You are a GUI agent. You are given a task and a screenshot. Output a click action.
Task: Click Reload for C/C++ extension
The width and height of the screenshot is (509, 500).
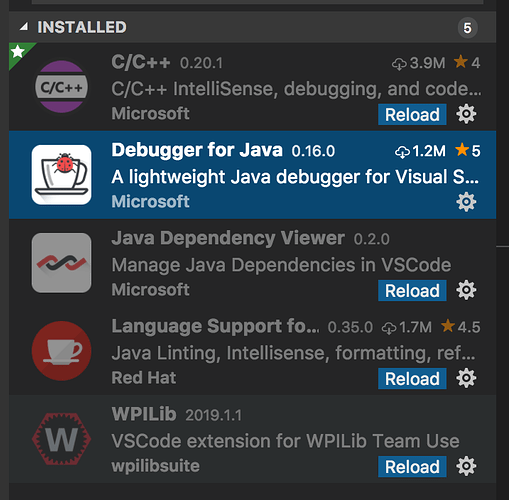pos(412,115)
